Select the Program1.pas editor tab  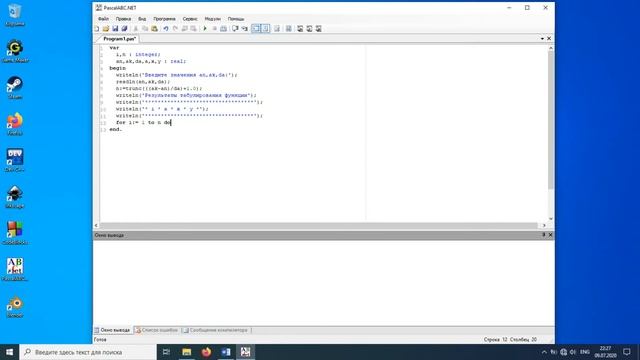pyautogui.click(x=119, y=39)
